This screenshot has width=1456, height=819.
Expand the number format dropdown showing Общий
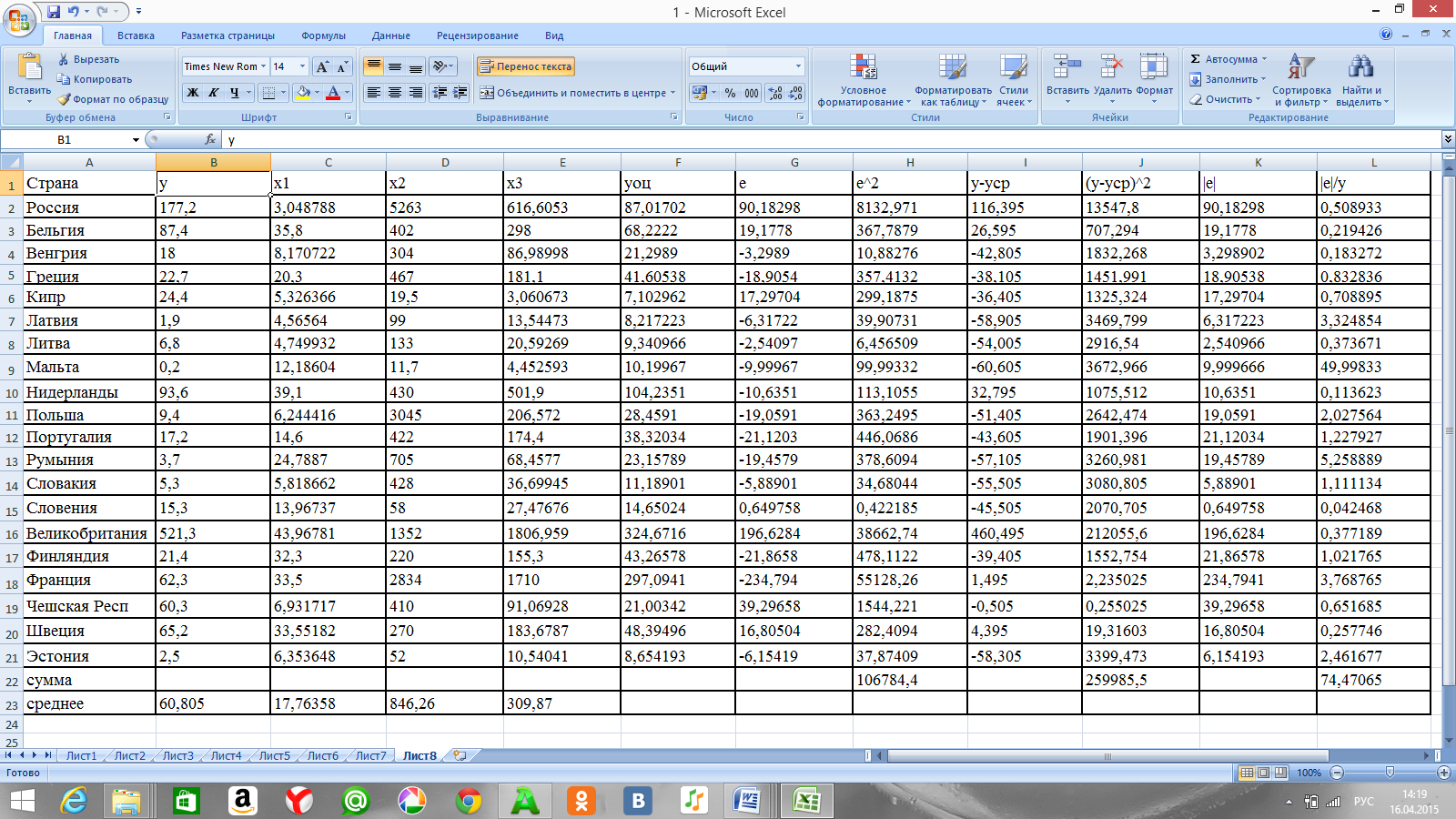[798, 66]
